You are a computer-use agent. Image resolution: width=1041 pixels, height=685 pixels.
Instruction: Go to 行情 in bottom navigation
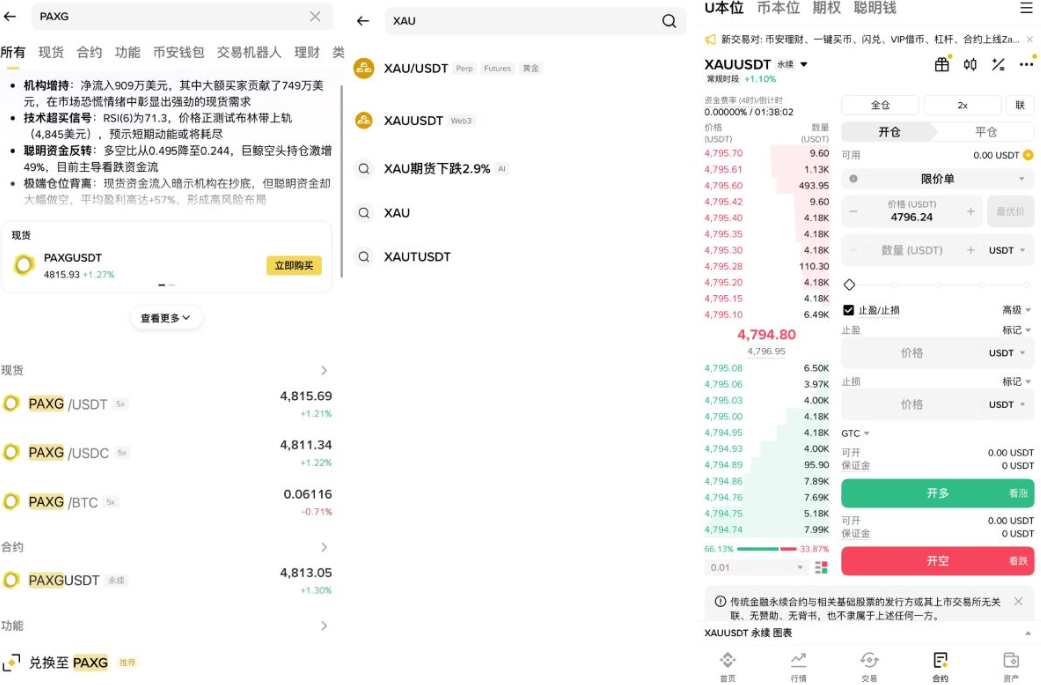coord(799,666)
